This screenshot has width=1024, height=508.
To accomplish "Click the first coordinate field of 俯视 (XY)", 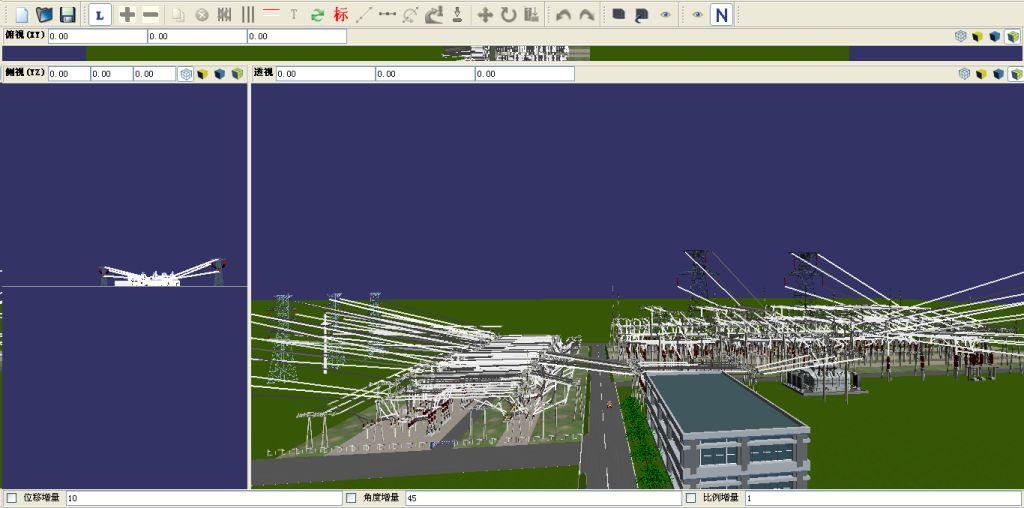I will click(97, 36).
